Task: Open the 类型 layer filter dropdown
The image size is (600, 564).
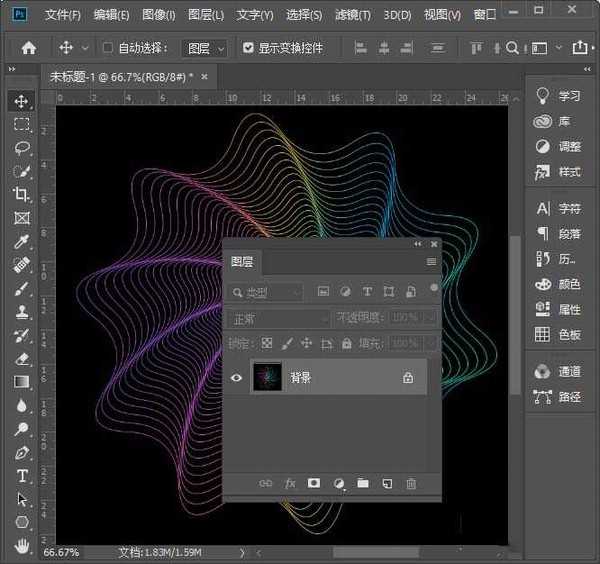Action: [265, 292]
